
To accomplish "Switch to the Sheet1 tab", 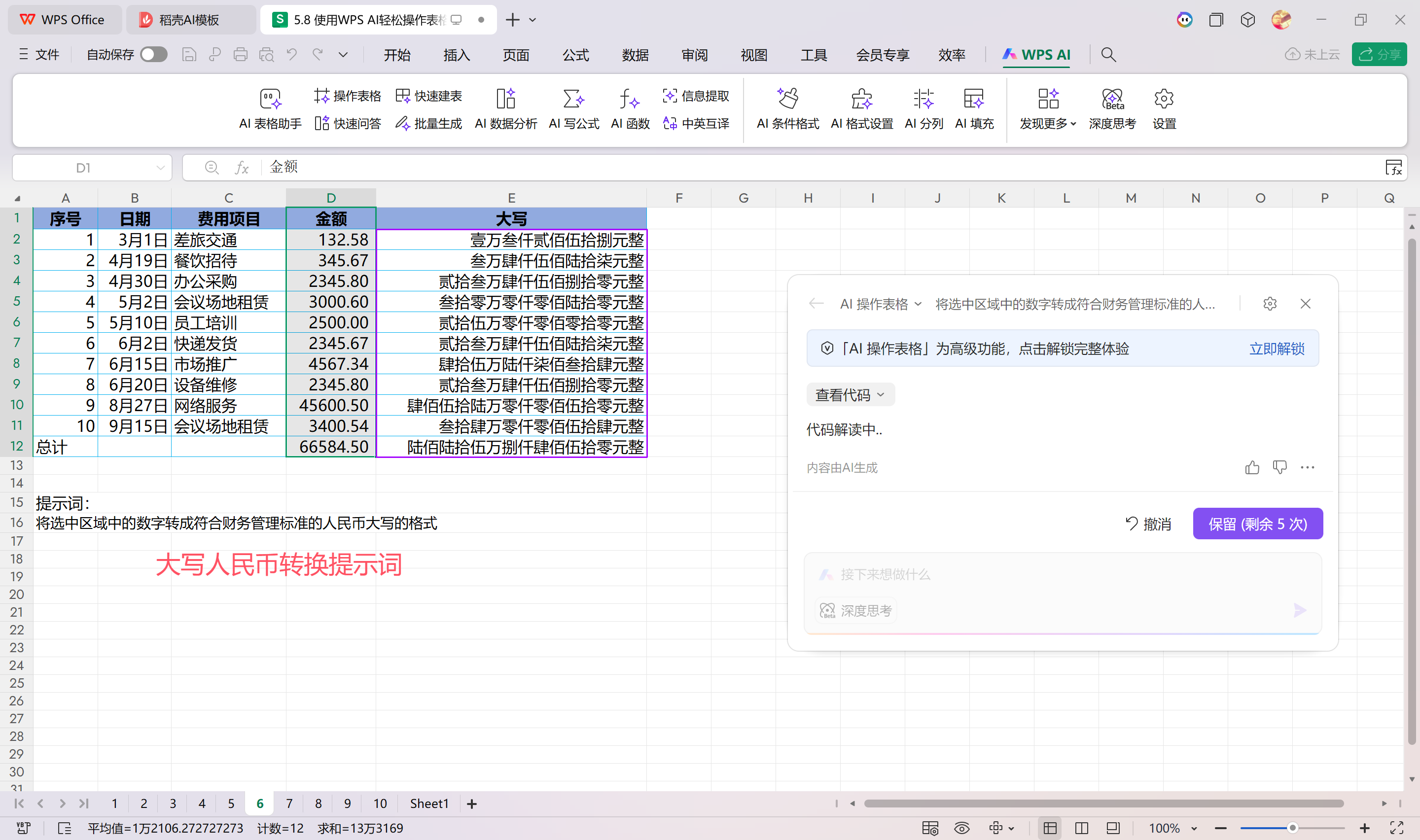I will pos(429,803).
